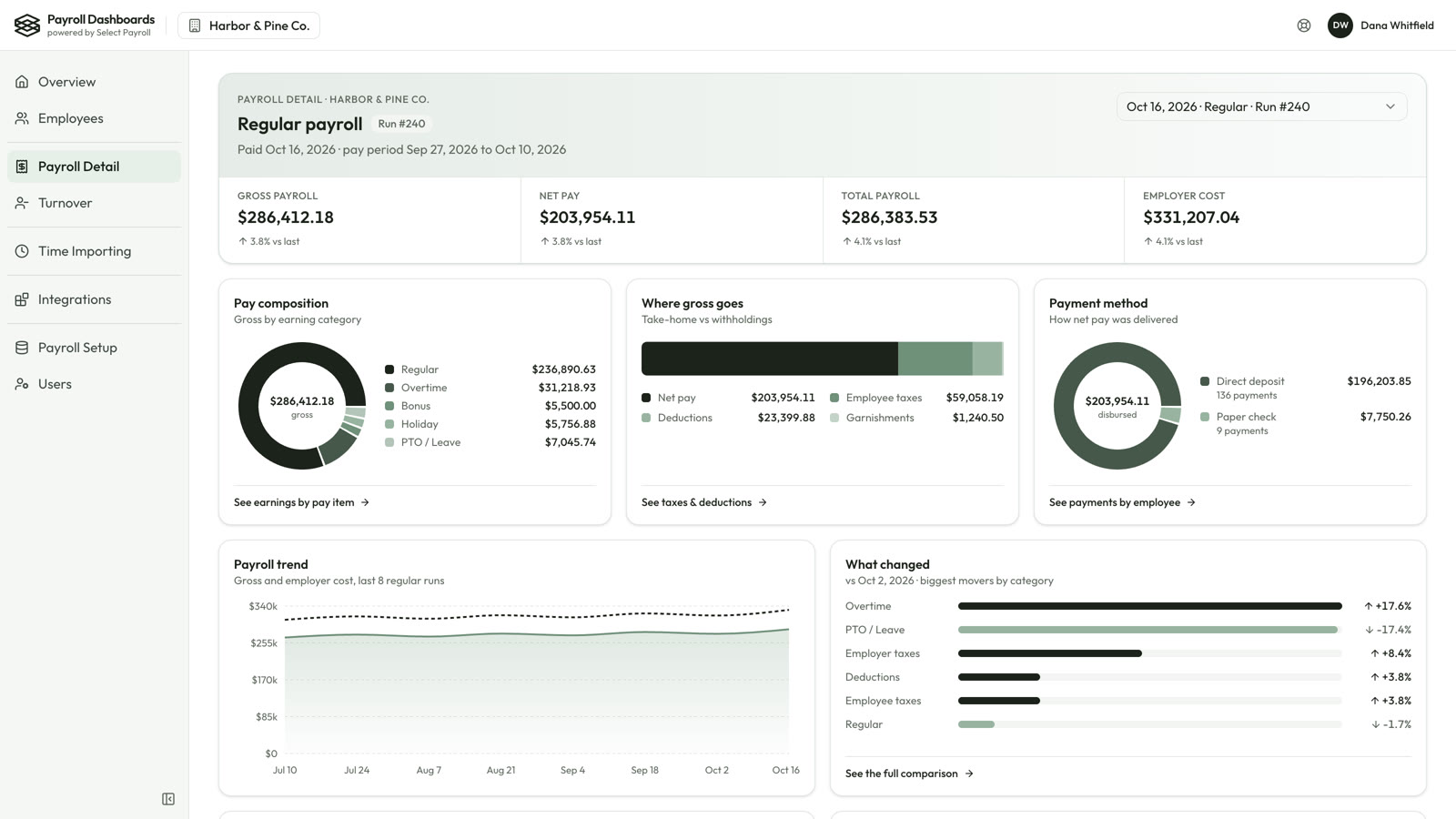Click the Turnover person icon in sidebar

22,203
